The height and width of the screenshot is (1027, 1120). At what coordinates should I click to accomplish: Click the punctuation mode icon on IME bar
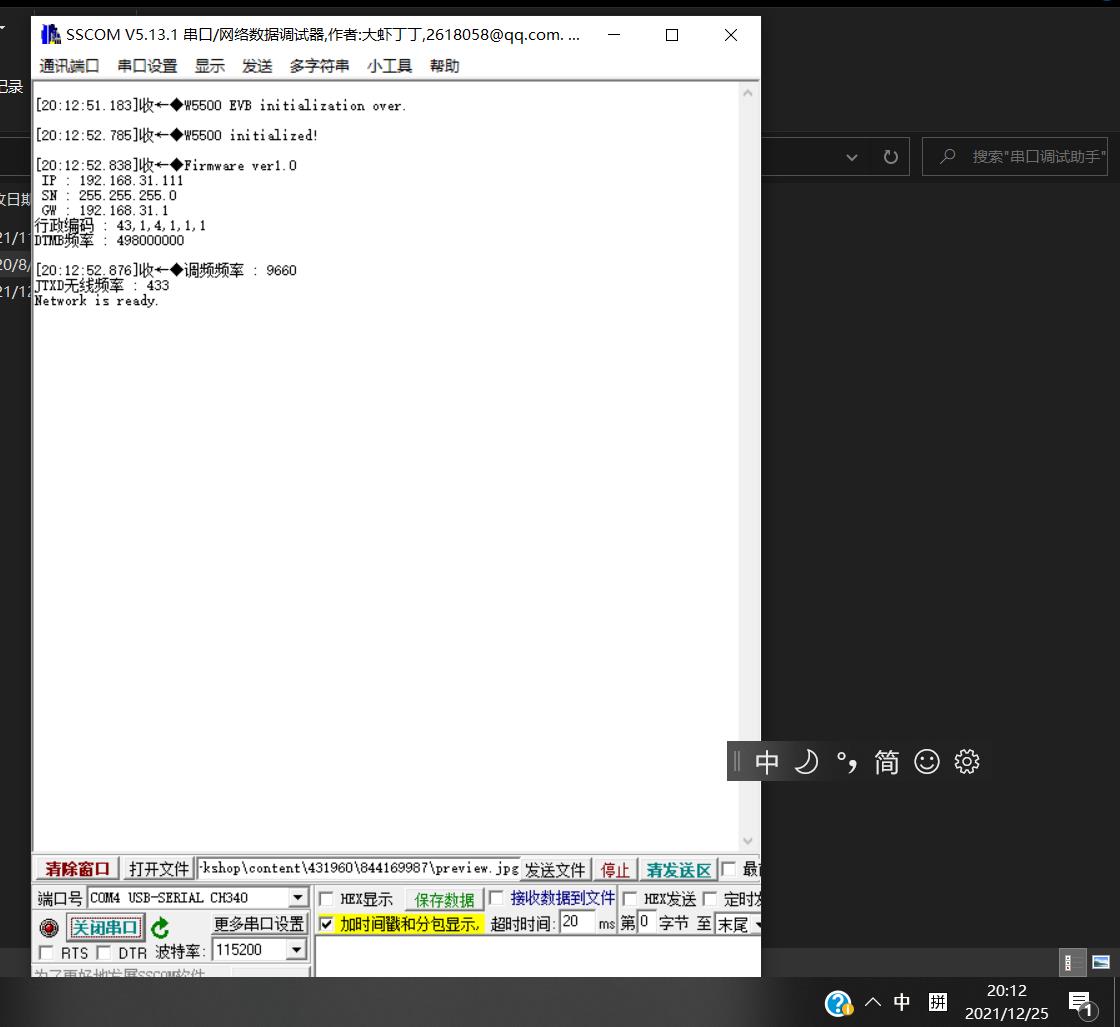point(846,762)
